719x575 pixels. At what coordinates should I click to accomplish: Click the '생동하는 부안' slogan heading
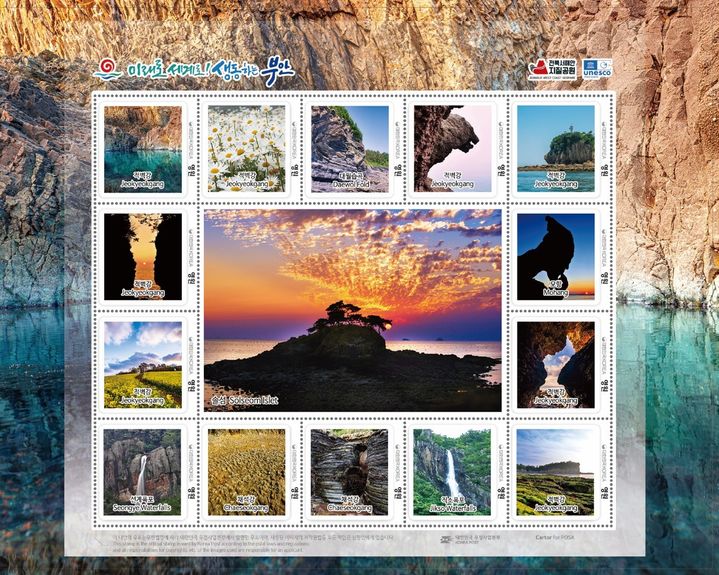(x=253, y=71)
